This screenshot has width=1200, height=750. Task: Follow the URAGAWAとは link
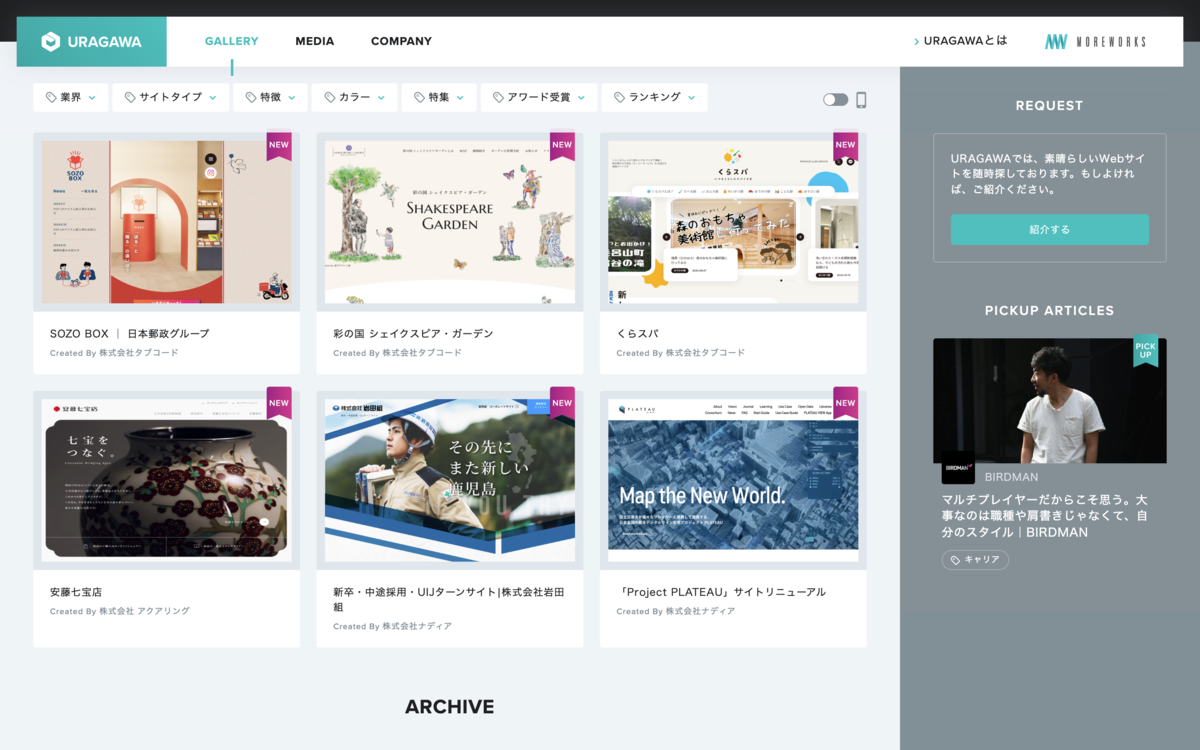click(x=960, y=41)
